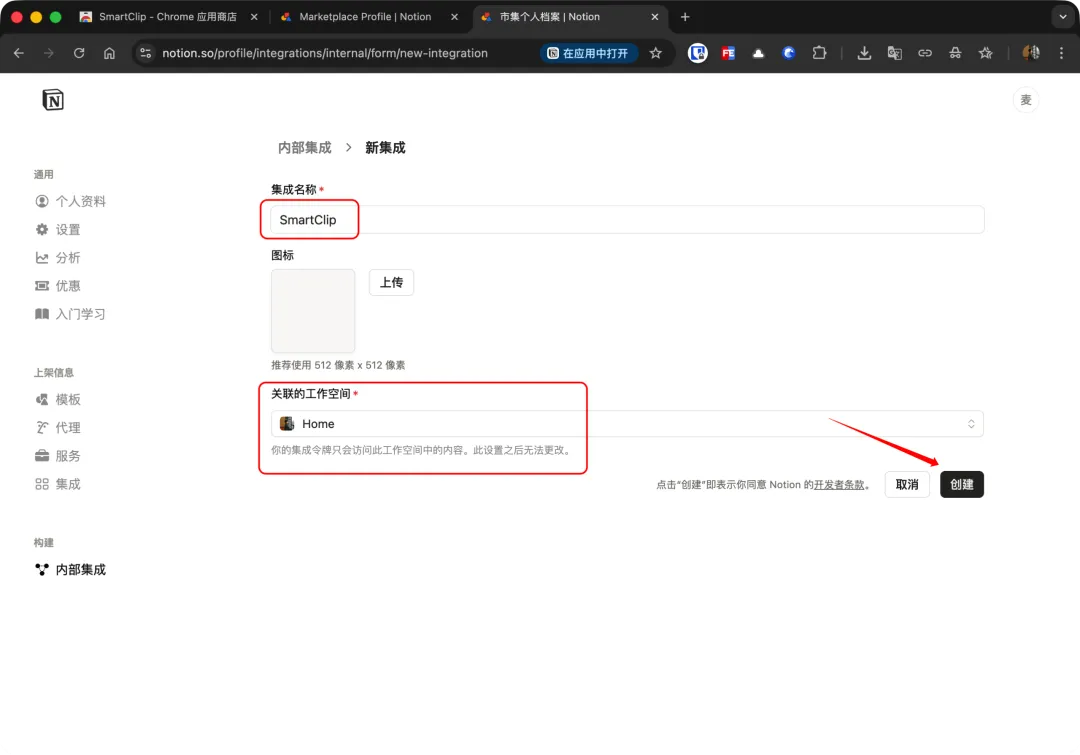Viewport: 1080px width, 755px height.
Task: Open 入门学习 sidebar item
Action: click(x=70, y=314)
